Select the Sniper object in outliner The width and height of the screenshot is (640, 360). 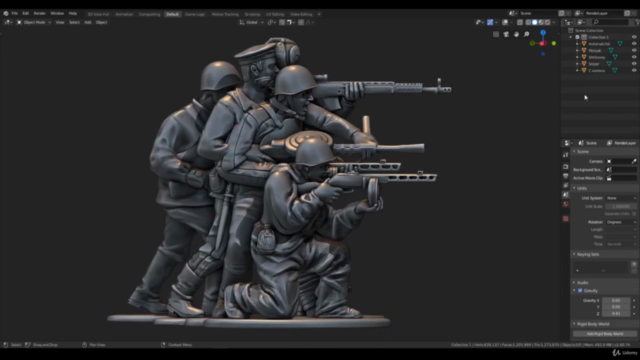(x=594, y=64)
